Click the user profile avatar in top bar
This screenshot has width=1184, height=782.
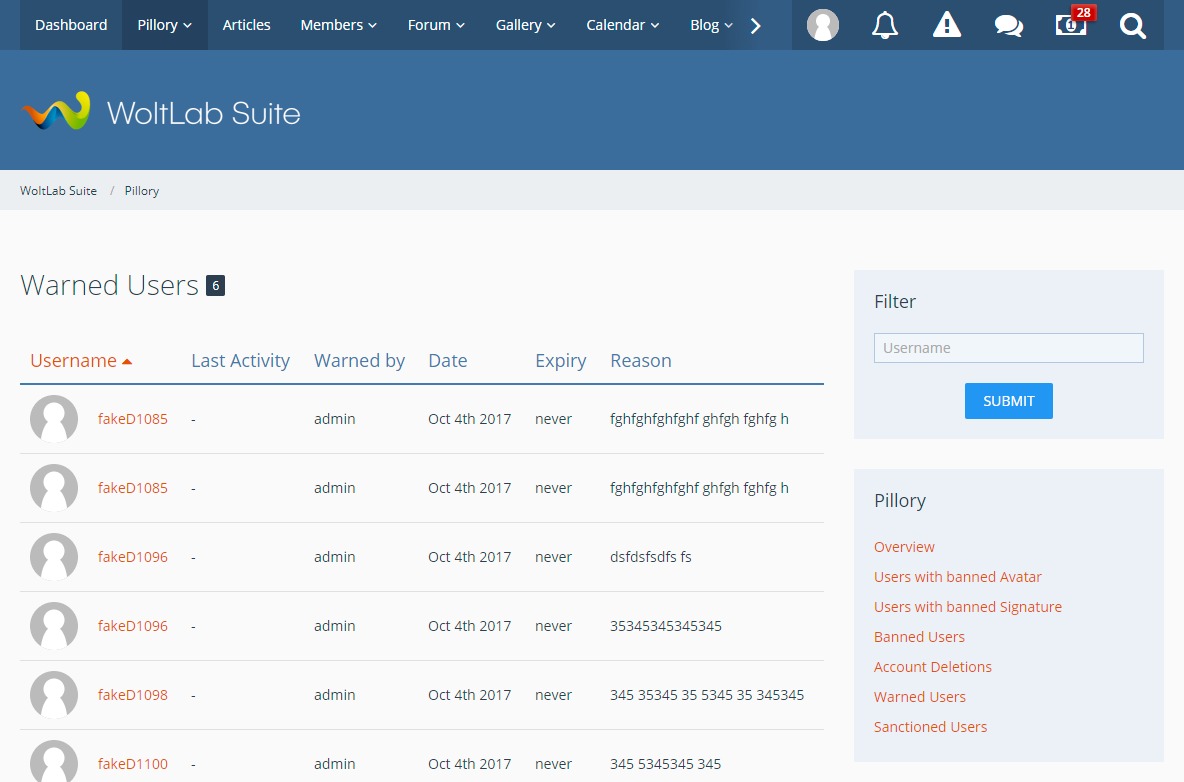(822, 25)
